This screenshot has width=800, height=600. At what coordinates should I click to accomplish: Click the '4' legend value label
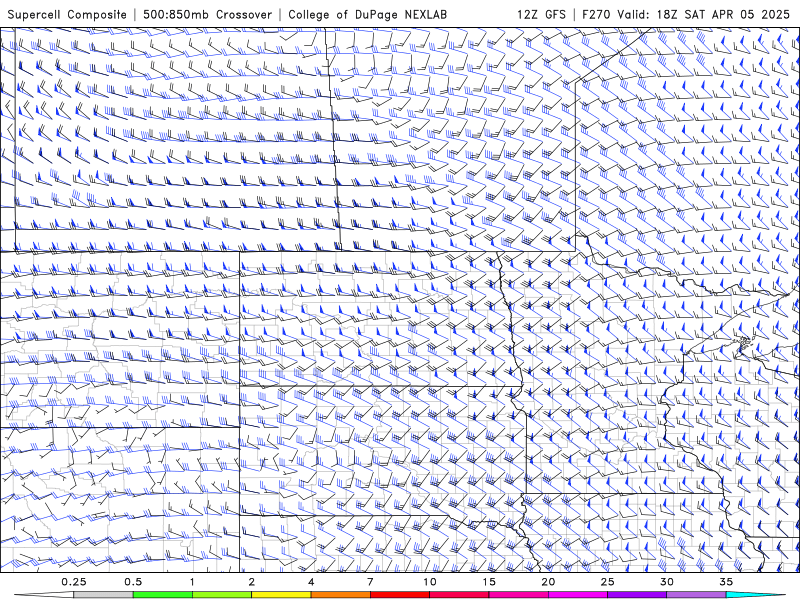(311, 582)
